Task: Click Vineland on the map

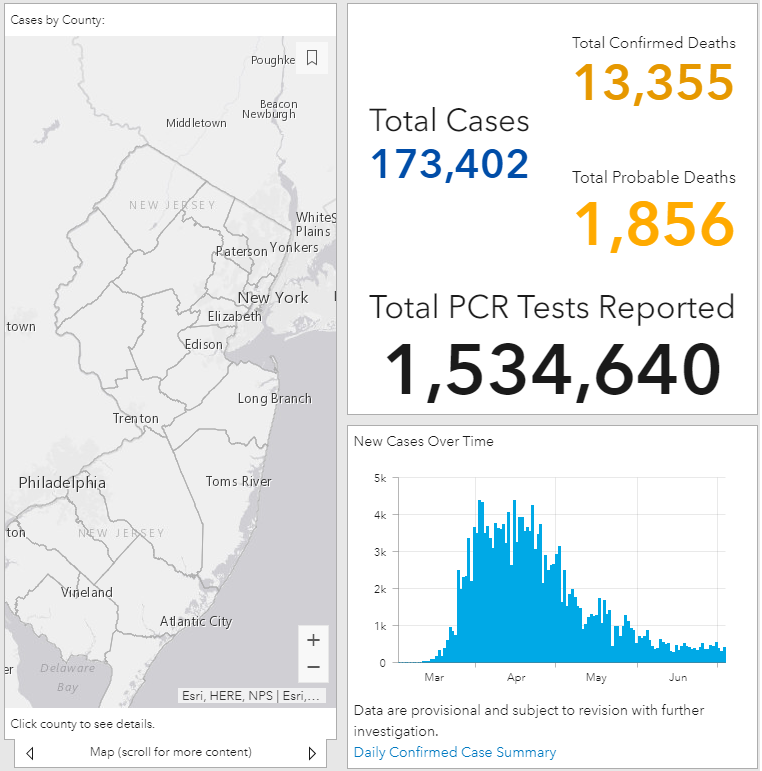Action: [87, 592]
